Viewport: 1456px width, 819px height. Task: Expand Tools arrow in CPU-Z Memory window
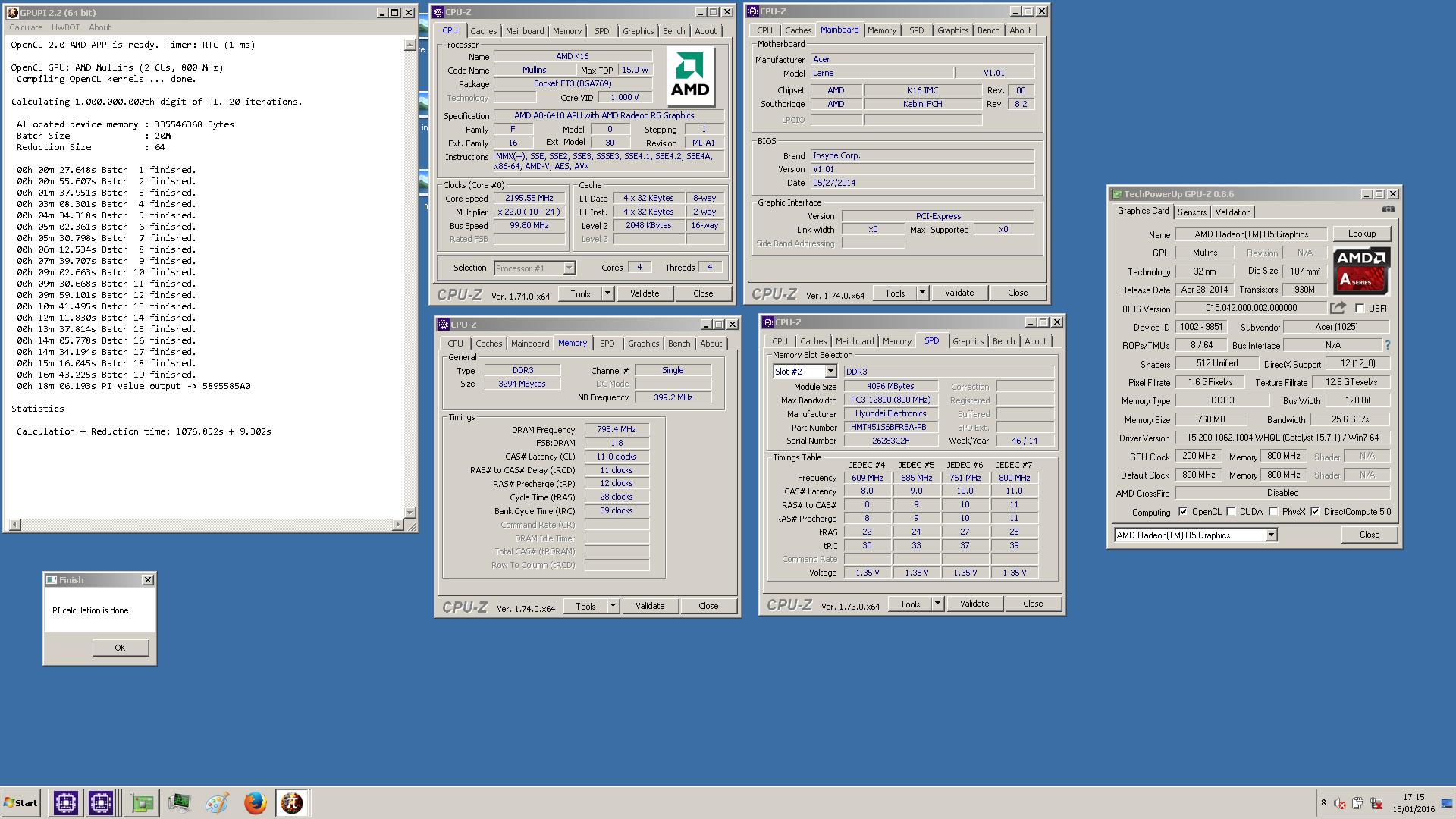click(613, 606)
